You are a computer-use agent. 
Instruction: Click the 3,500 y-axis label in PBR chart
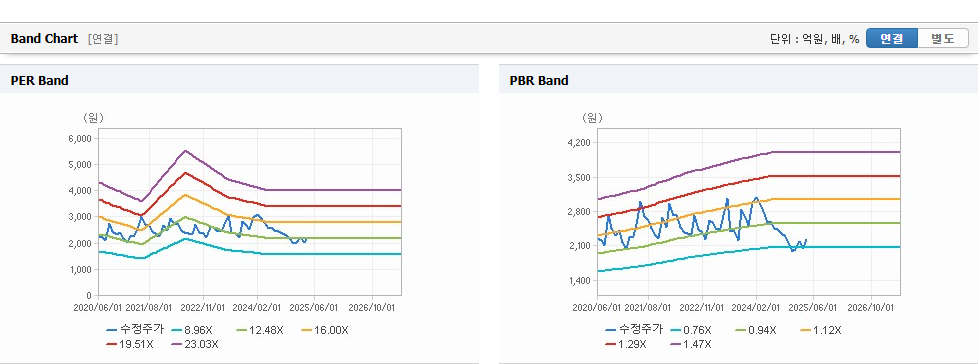[x=579, y=178]
